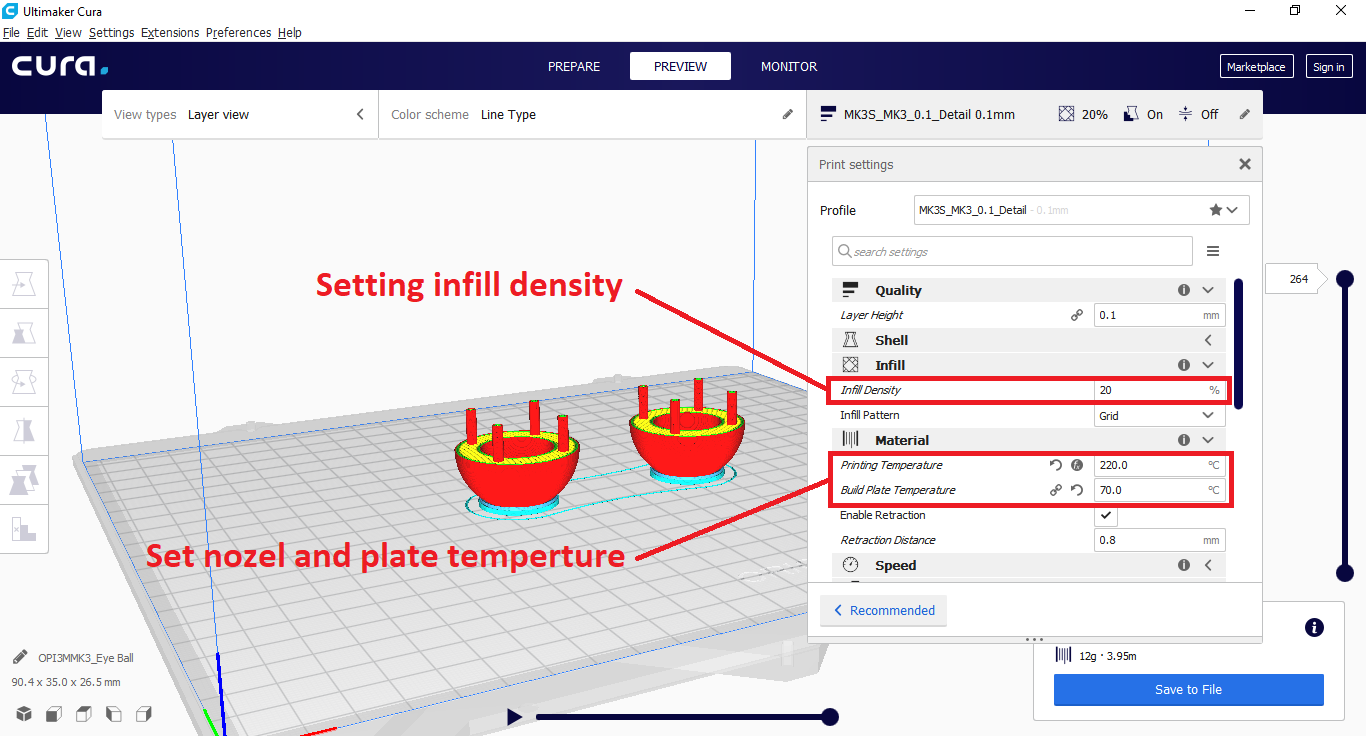This screenshot has height=736, width=1366.
Task: Click the layer slider lower handle
Action: [1345, 573]
